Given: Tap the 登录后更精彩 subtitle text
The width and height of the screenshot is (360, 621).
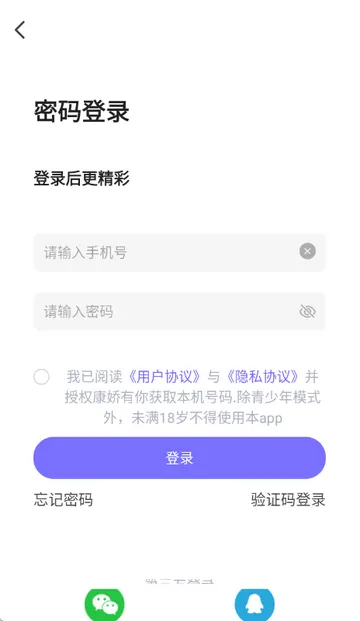Looking at the screenshot, I should tap(82, 178).
